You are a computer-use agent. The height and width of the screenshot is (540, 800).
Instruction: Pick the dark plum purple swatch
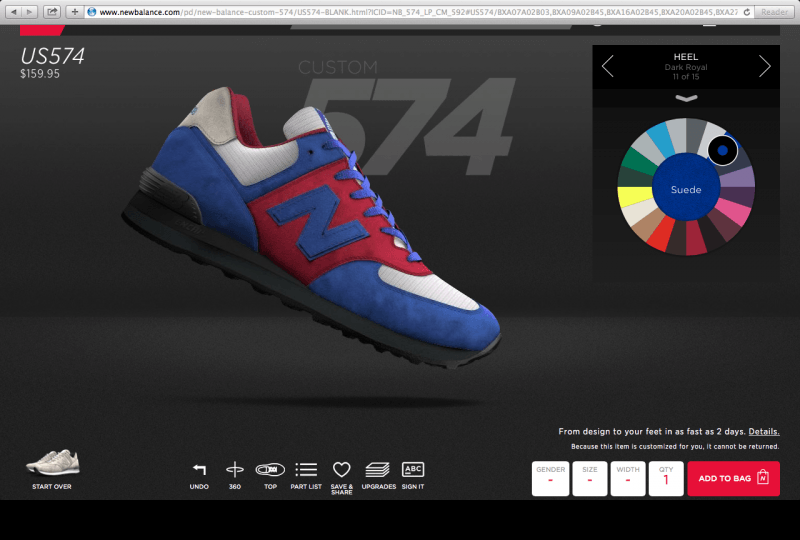click(x=738, y=196)
